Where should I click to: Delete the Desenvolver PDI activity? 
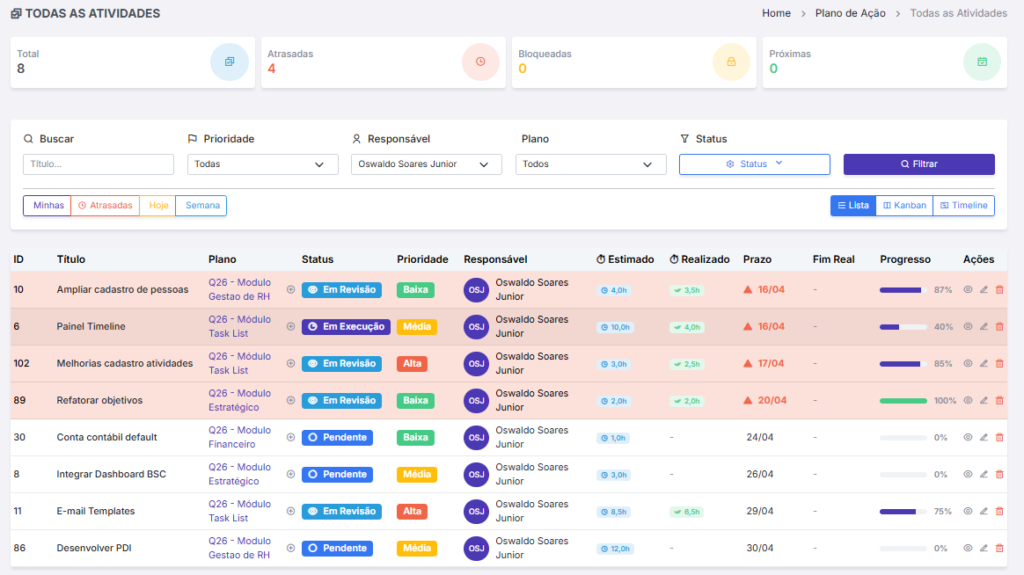coord(999,548)
